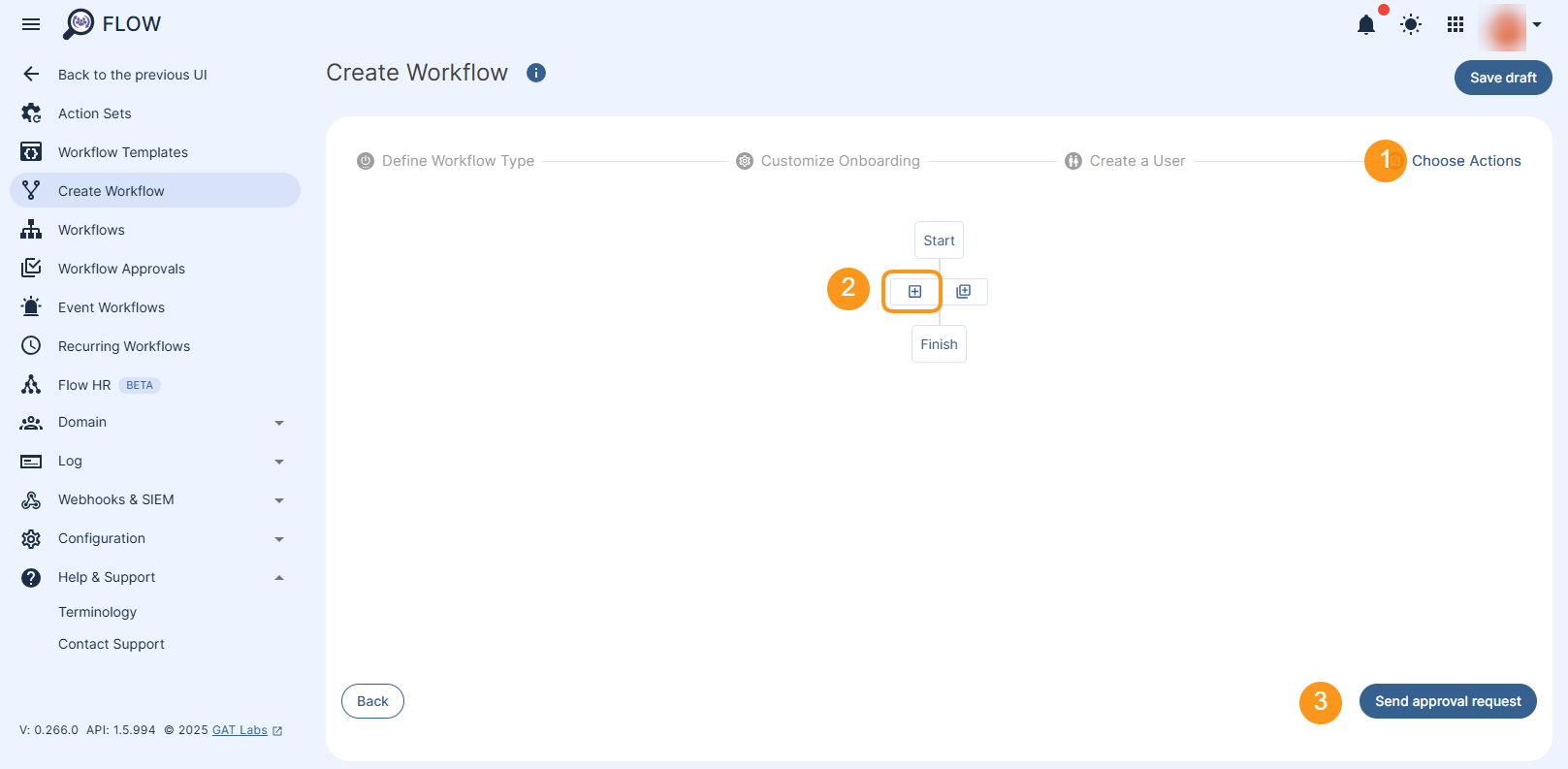Viewport: 1568px width, 769px height.
Task: Click the Create Workflow info icon
Action: 536,73
